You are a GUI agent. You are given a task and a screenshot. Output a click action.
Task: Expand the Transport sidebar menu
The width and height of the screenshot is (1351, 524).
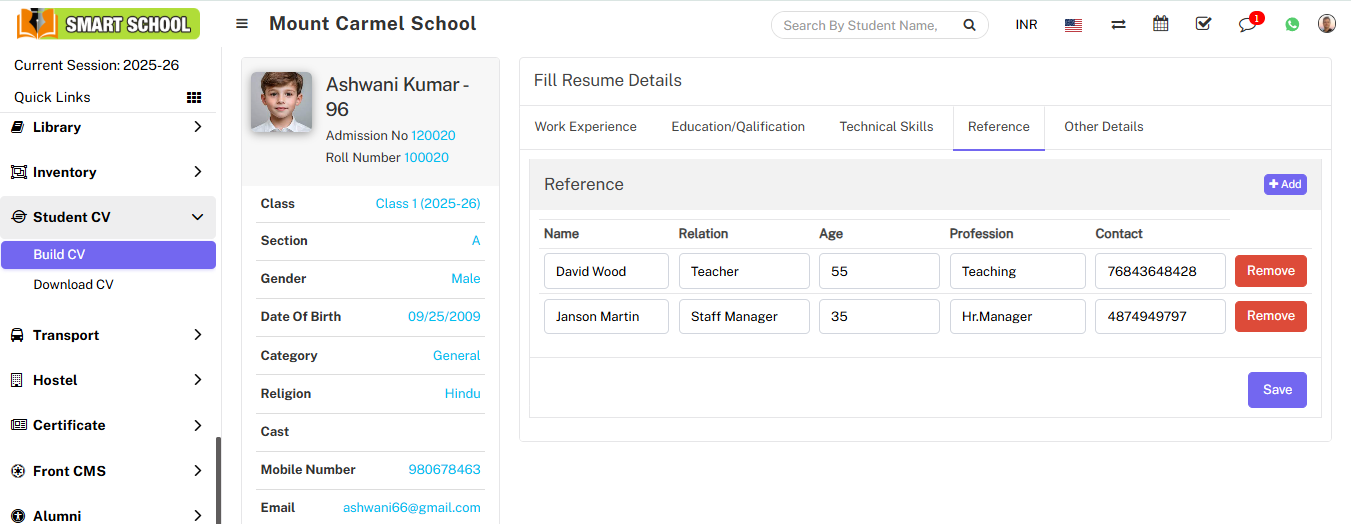pyautogui.click(x=108, y=335)
